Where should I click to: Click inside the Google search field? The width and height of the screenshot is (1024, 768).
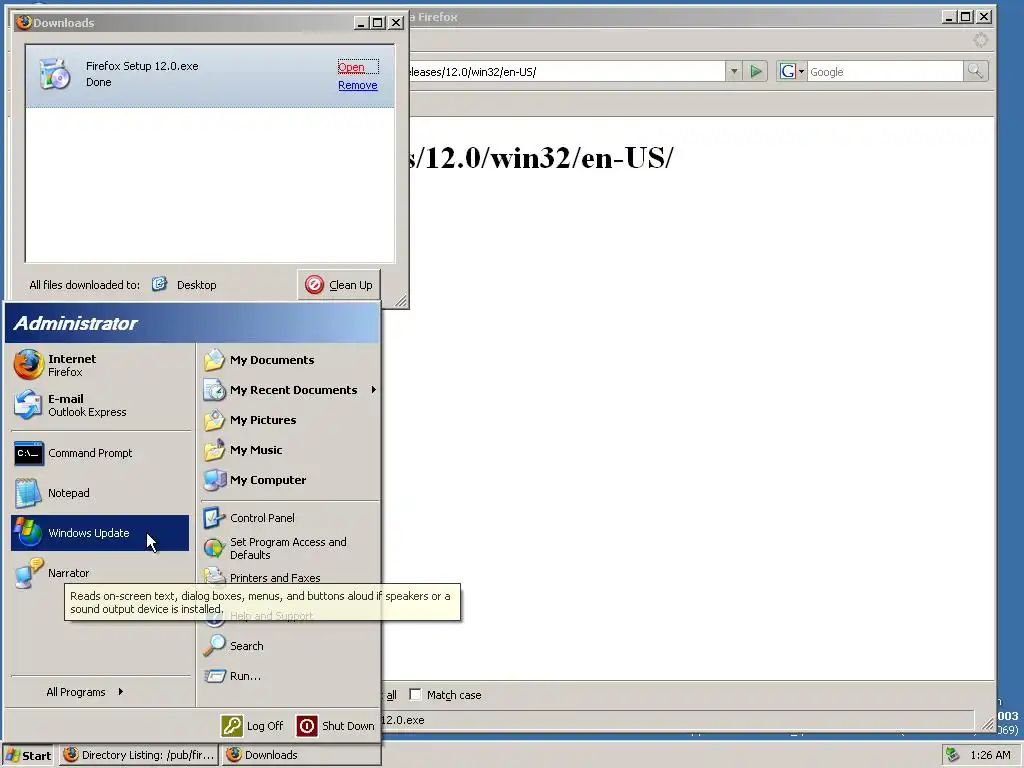tap(885, 72)
